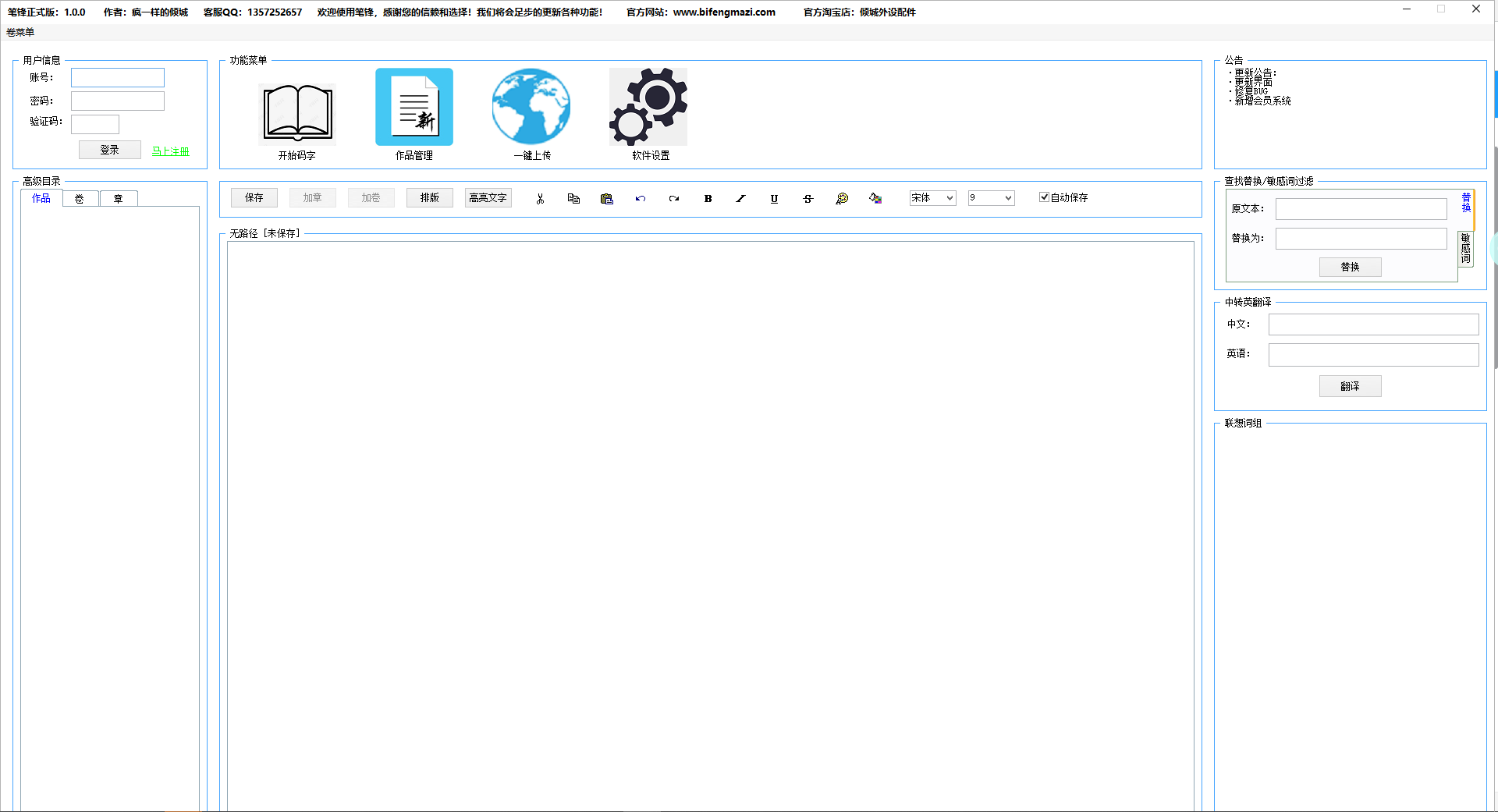Image resolution: width=1498 pixels, height=812 pixels.
Task: Click the 马上注册 link
Action: click(170, 151)
